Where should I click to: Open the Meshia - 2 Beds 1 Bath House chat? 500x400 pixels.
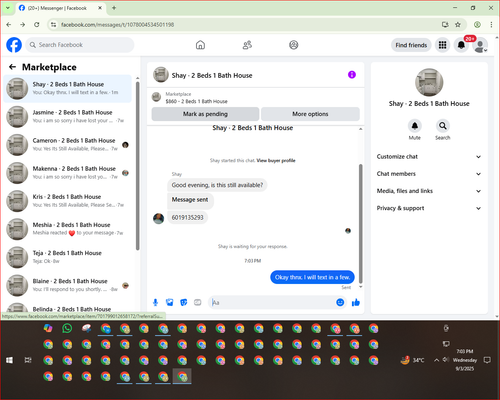click(x=68, y=229)
